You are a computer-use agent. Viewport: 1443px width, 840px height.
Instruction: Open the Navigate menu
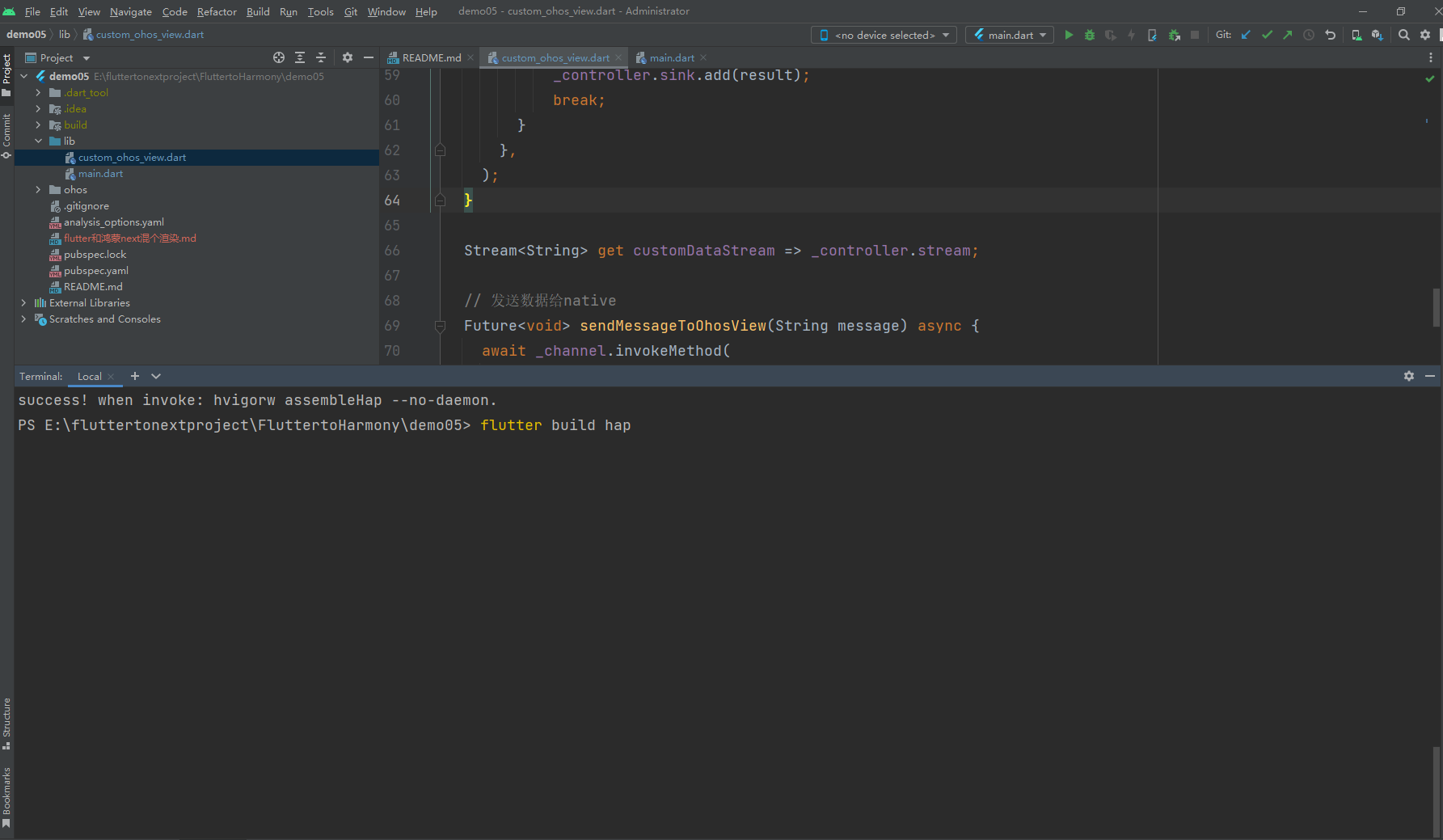131,11
